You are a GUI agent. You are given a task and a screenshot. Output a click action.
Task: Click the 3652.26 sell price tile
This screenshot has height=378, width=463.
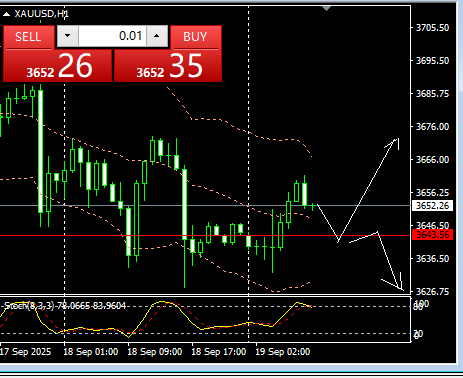(x=58, y=66)
